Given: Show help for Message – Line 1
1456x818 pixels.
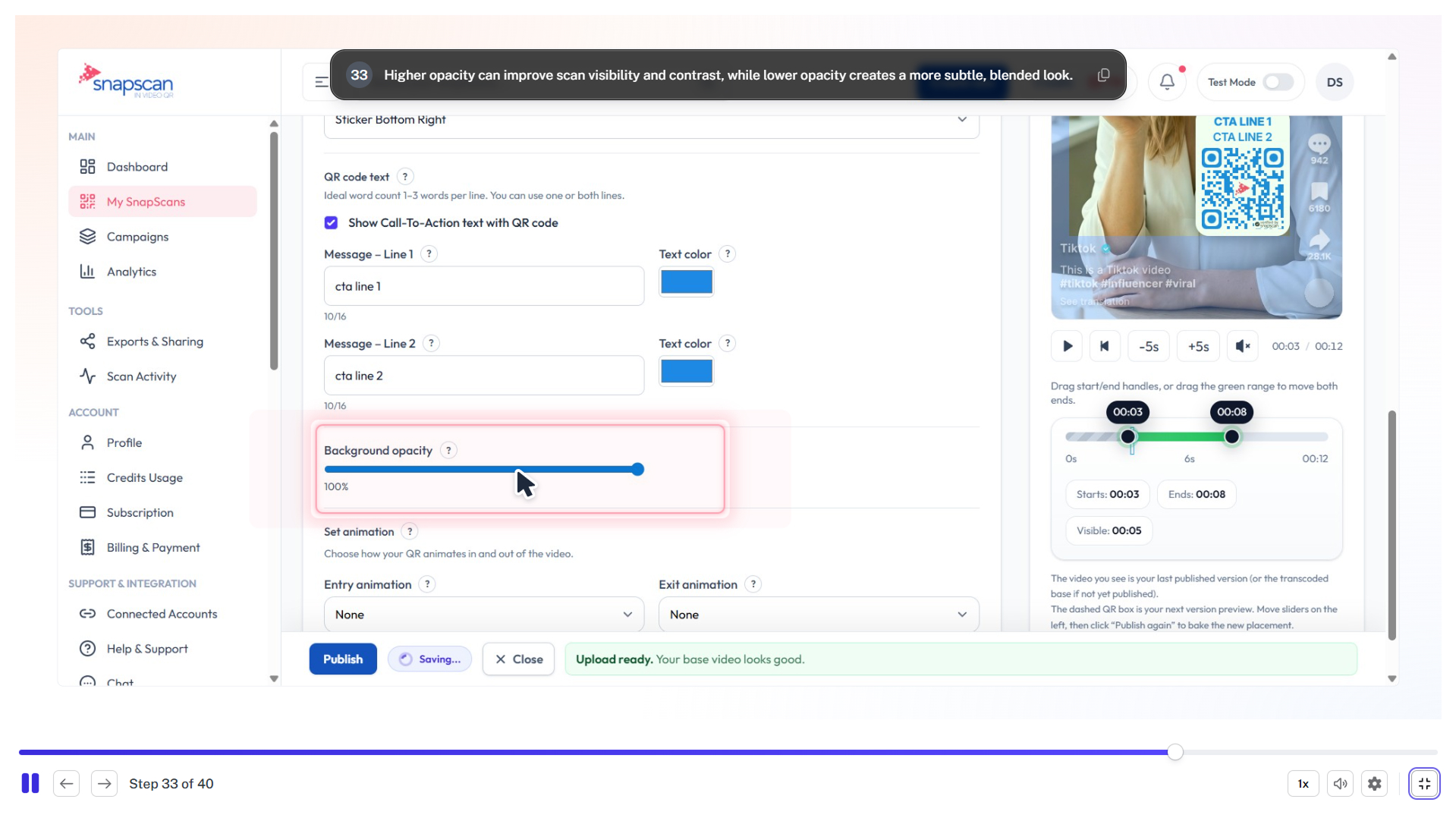Looking at the screenshot, I should 429,254.
